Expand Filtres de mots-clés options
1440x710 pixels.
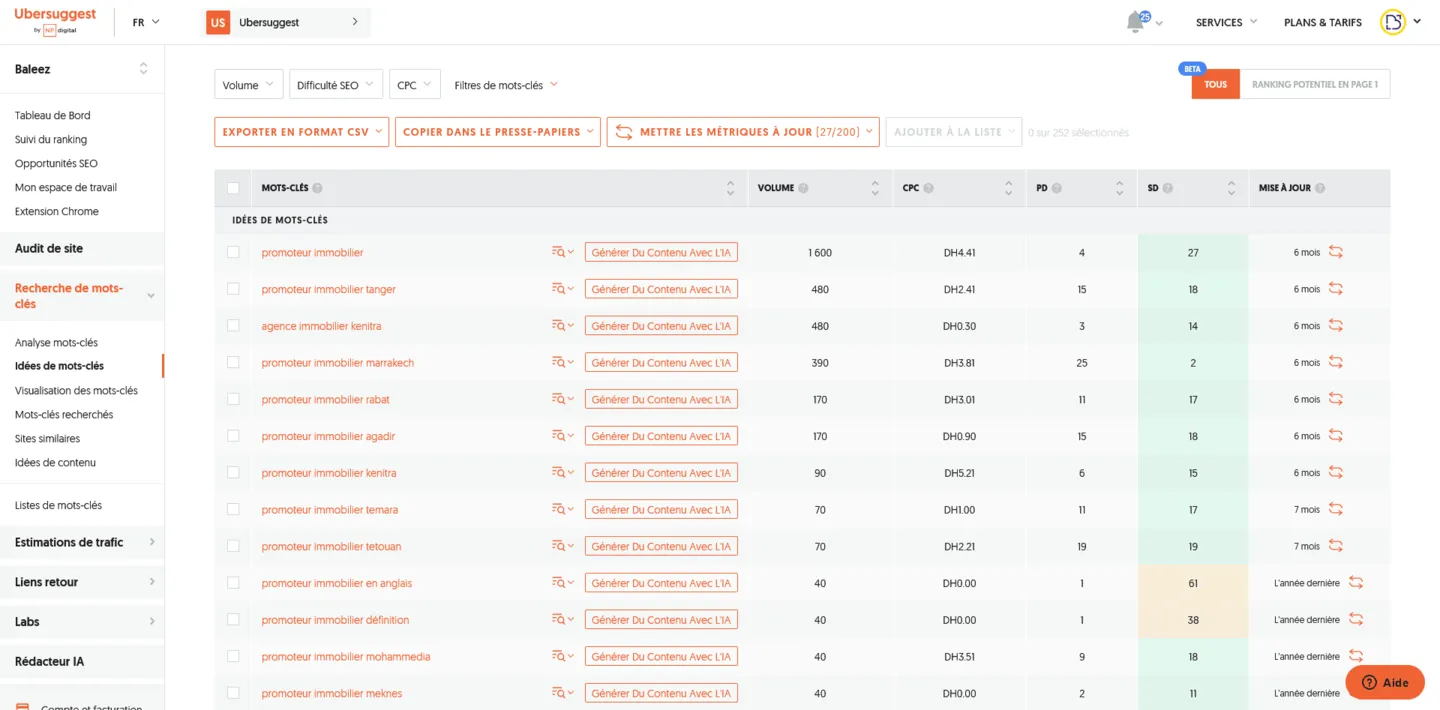(506, 85)
